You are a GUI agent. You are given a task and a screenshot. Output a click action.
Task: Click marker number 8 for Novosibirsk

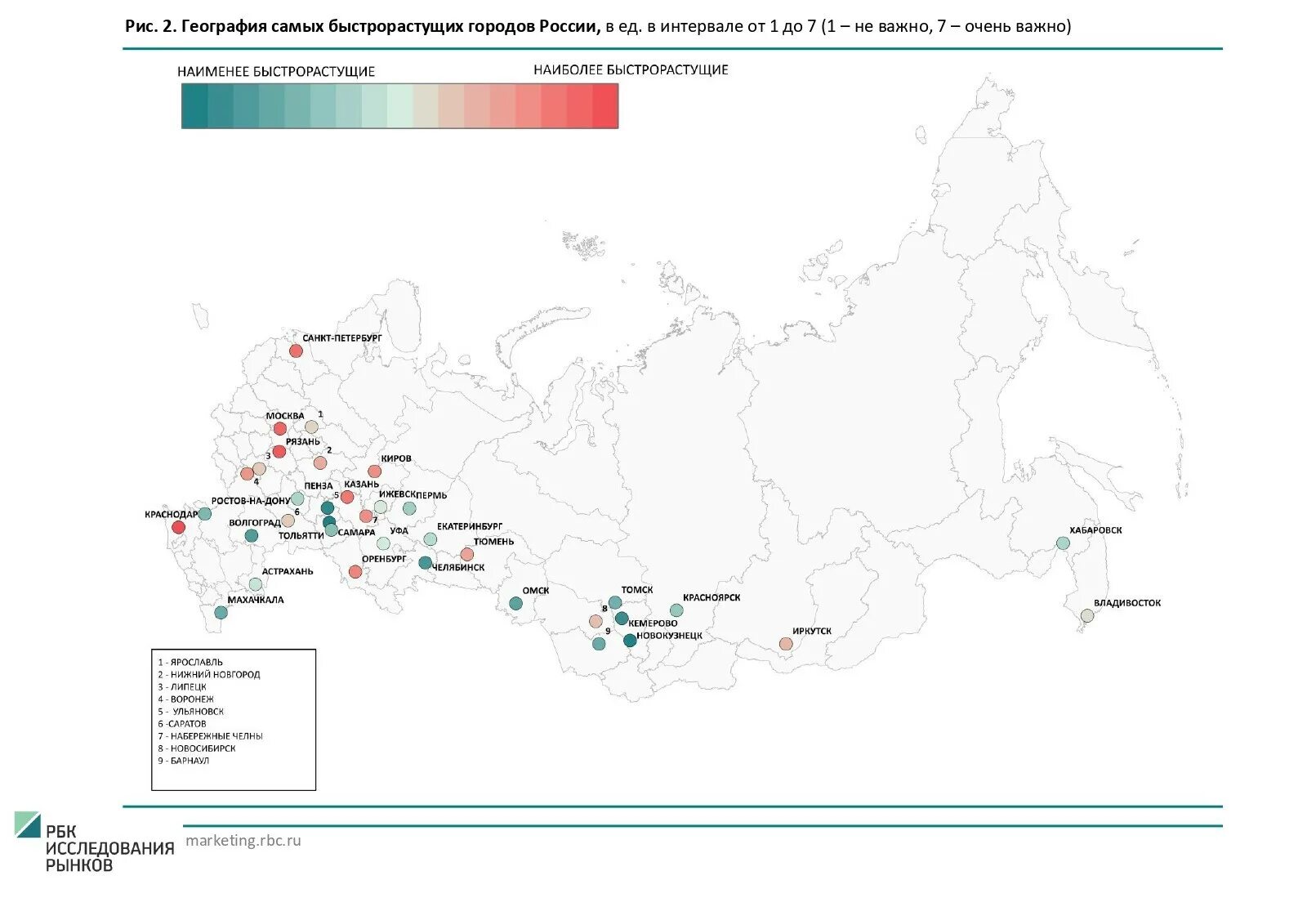(596, 622)
